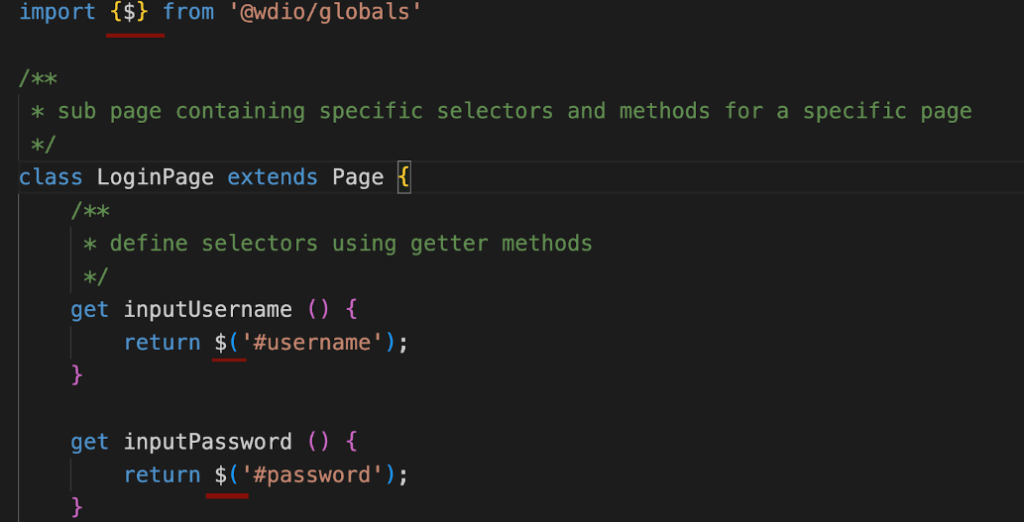Click 'get' before inputPassword

click(89, 442)
